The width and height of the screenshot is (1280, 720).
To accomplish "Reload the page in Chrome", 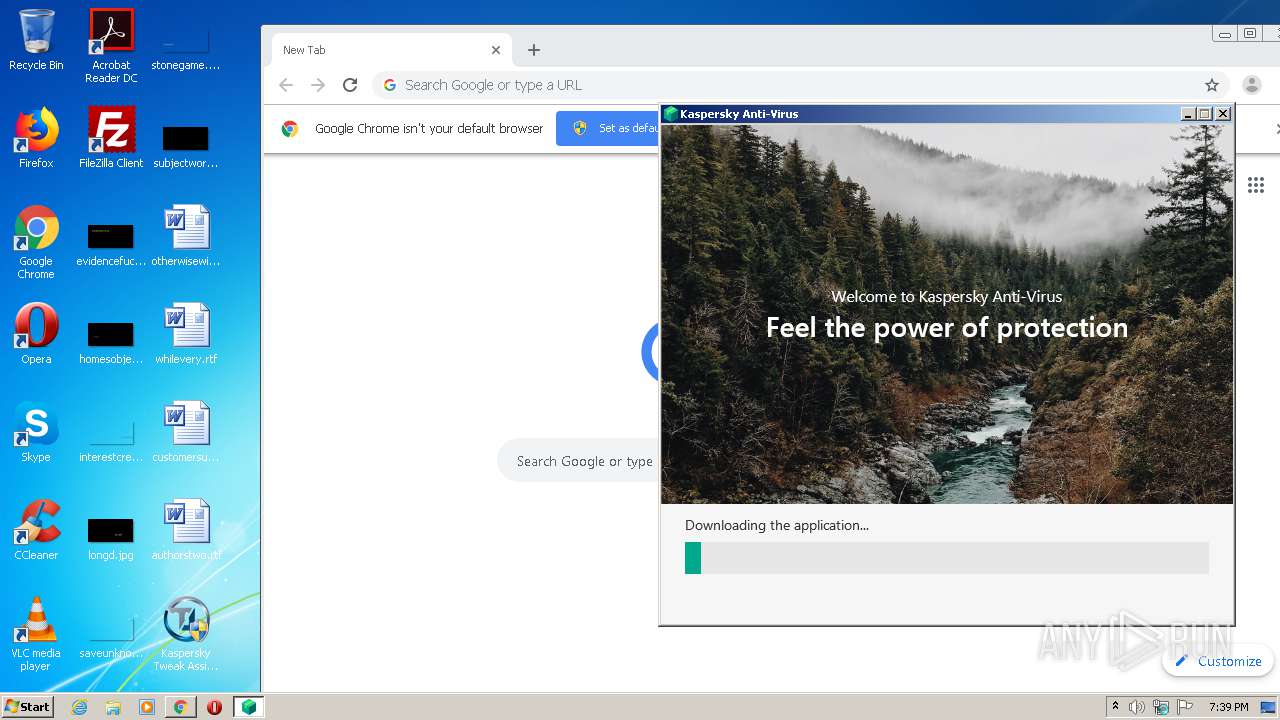I will click(350, 85).
